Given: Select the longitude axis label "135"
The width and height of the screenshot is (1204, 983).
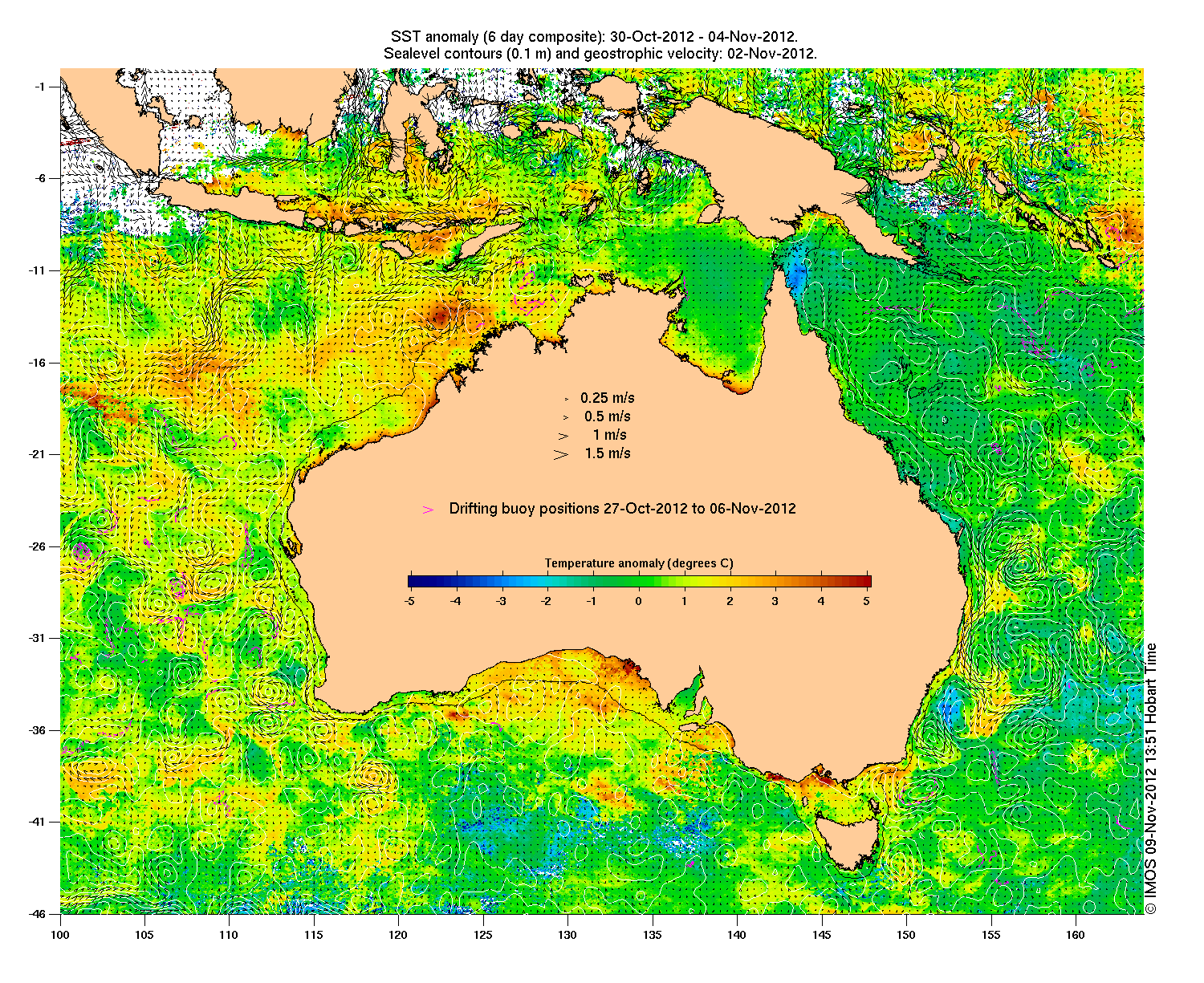Looking at the screenshot, I should point(653,934).
